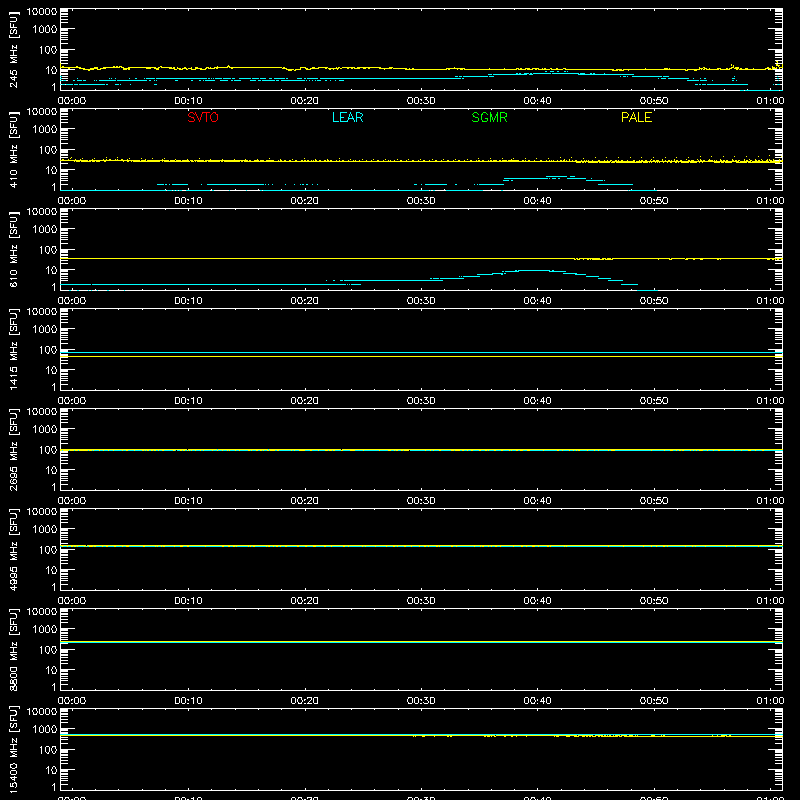The width and height of the screenshot is (800, 800).
Task: Click 01:00 time label under the 1415 MHz plot
Action: [x=770, y=401]
